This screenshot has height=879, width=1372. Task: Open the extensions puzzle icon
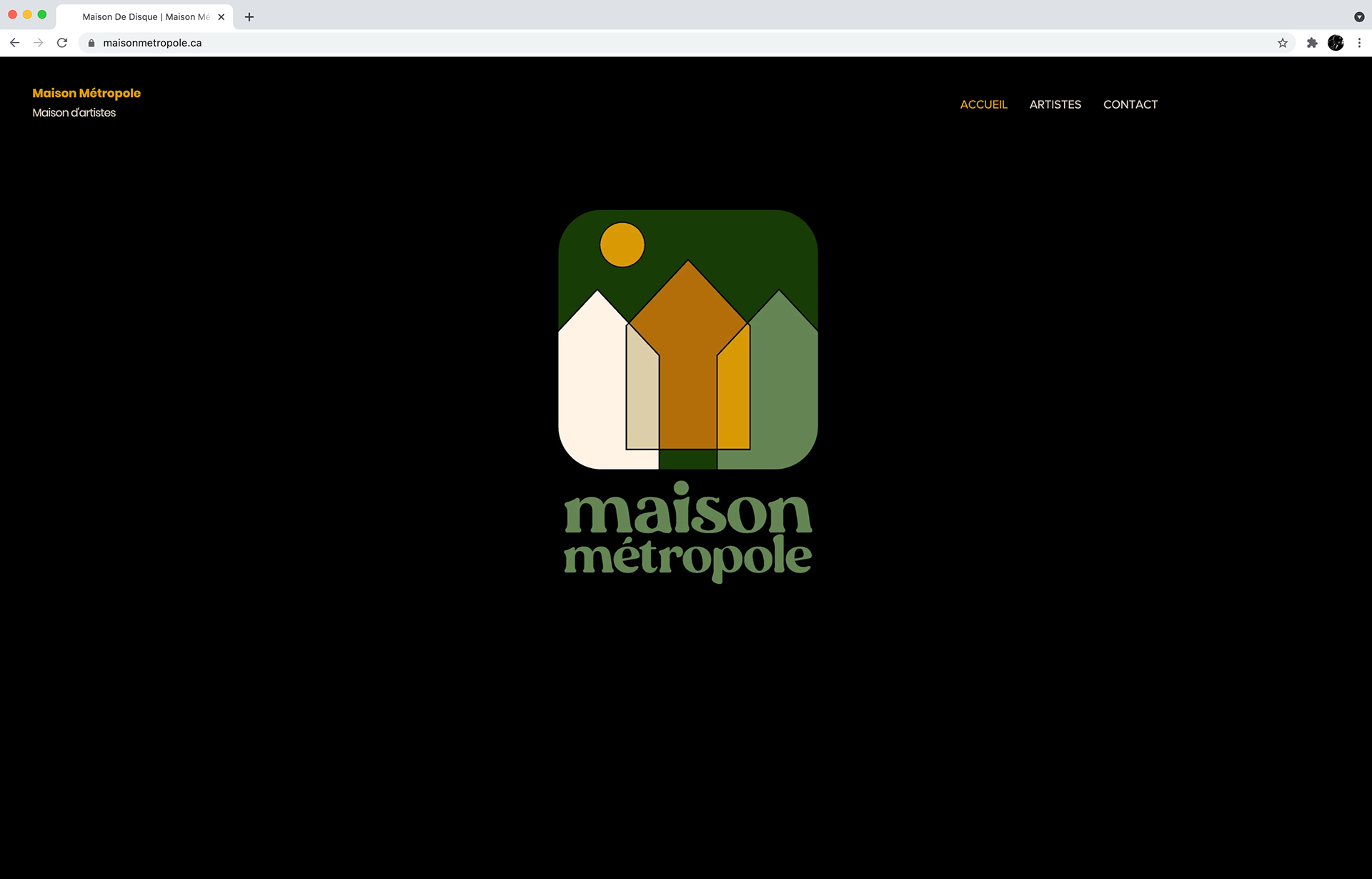pos(1312,43)
